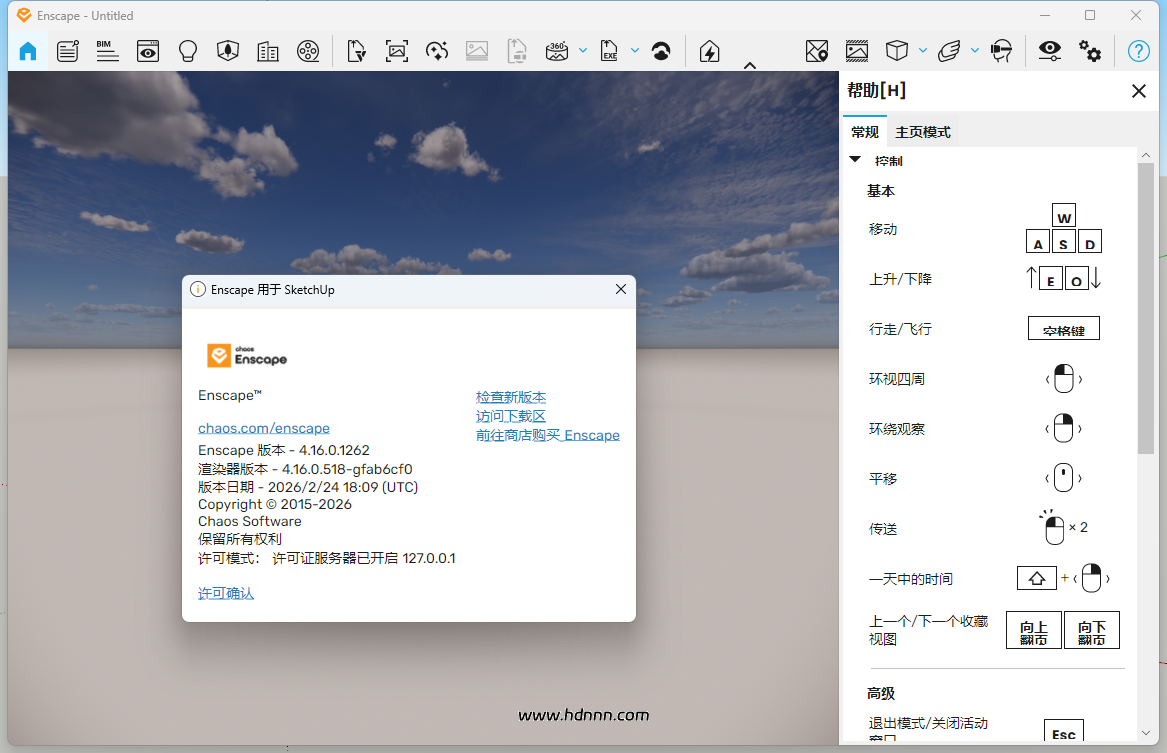Open dropdown arrow beside 360 panorama icon

point(583,51)
